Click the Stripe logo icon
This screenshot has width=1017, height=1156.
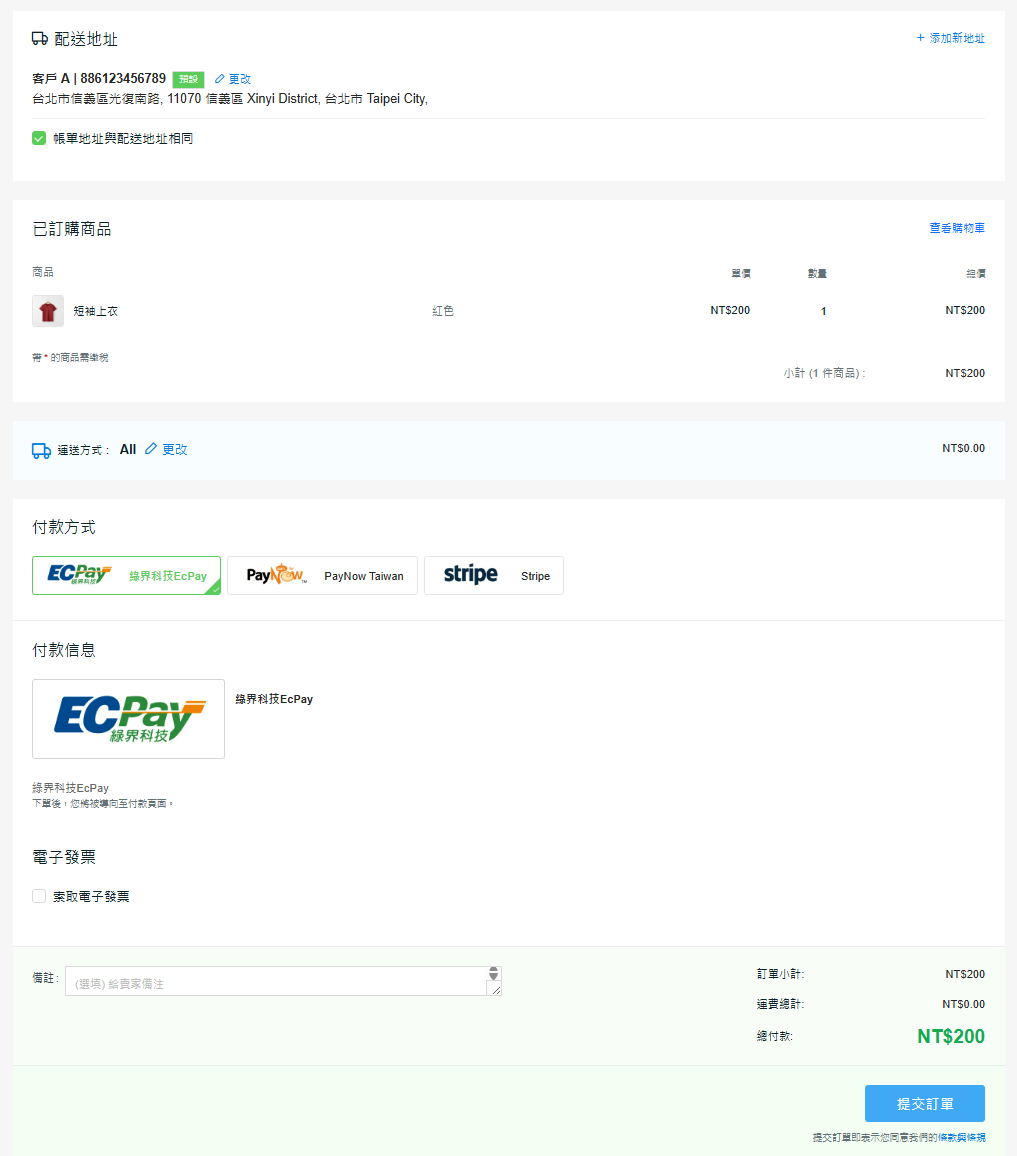[471, 574]
